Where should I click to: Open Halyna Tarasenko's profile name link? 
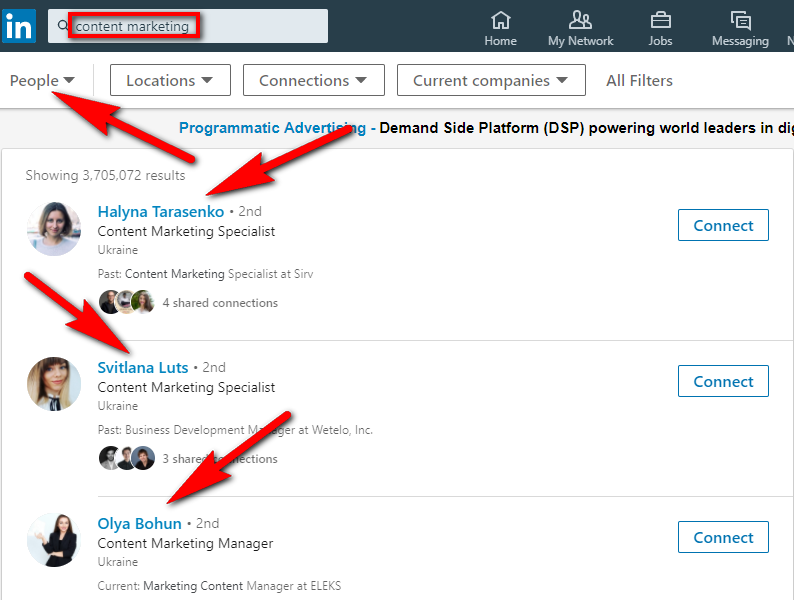161,212
